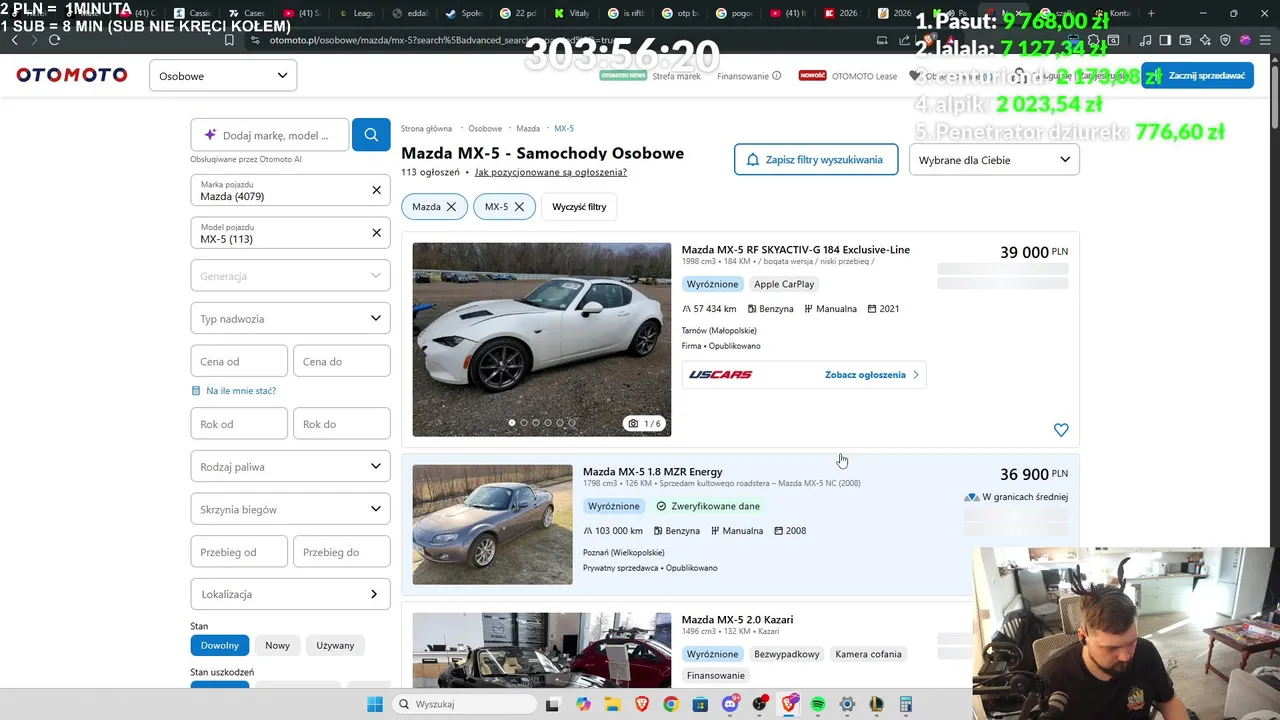Viewport: 1280px width, 720px height.
Task: Click the Finansowanie info icon
Action: pyautogui.click(x=776, y=76)
